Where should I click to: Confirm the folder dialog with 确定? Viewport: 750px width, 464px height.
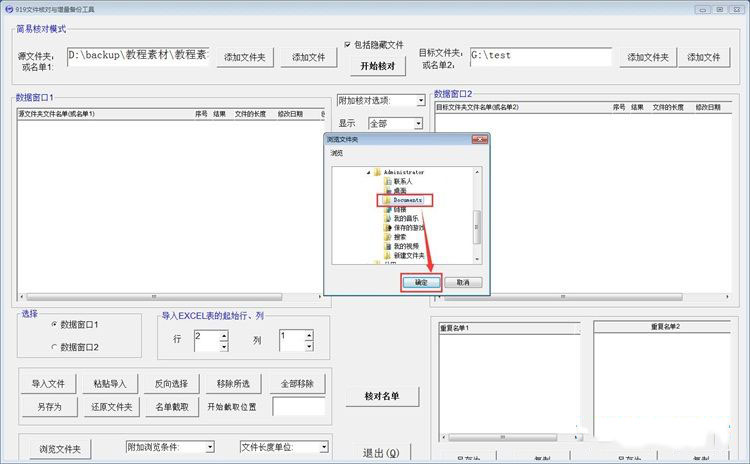[421, 282]
